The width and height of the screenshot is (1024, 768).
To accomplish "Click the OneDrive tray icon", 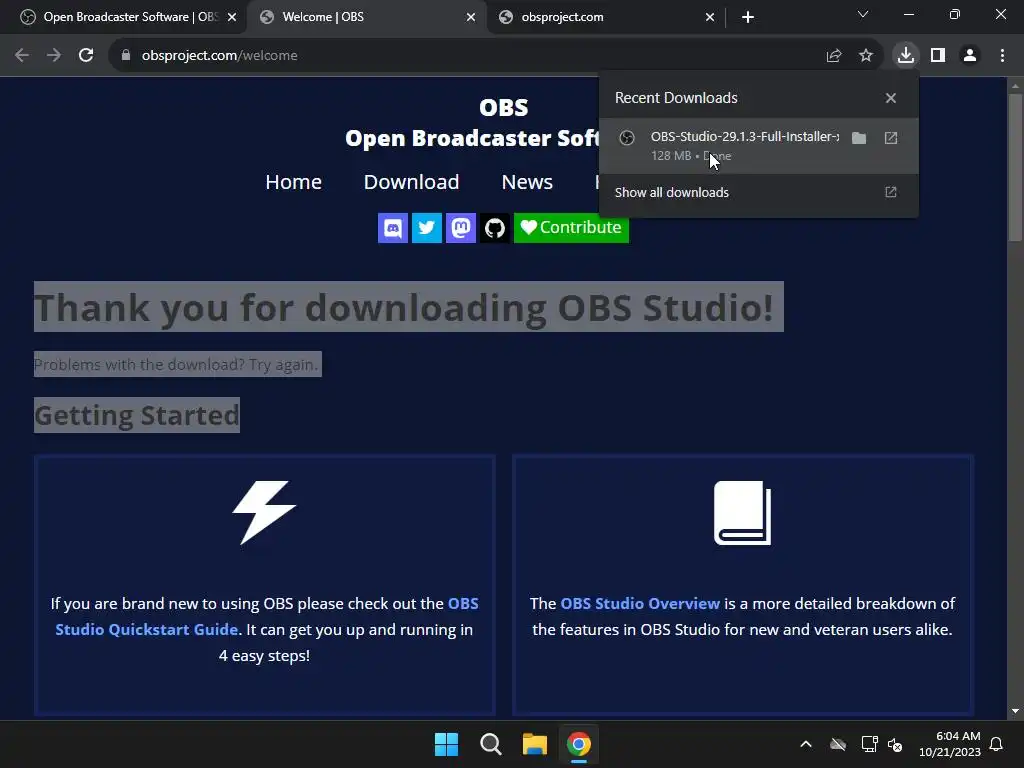I will pos(838,744).
